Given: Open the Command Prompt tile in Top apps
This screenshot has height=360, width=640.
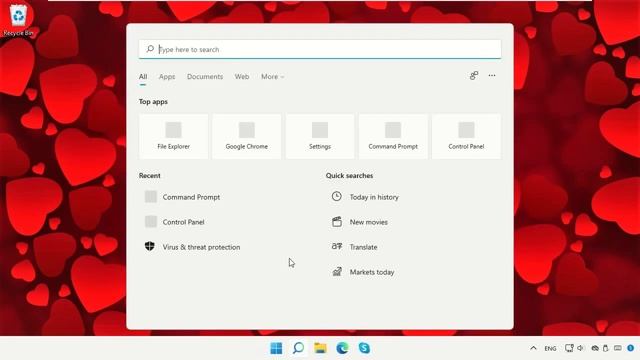Looking at the screenshot, I should click(x=393, y=136).
